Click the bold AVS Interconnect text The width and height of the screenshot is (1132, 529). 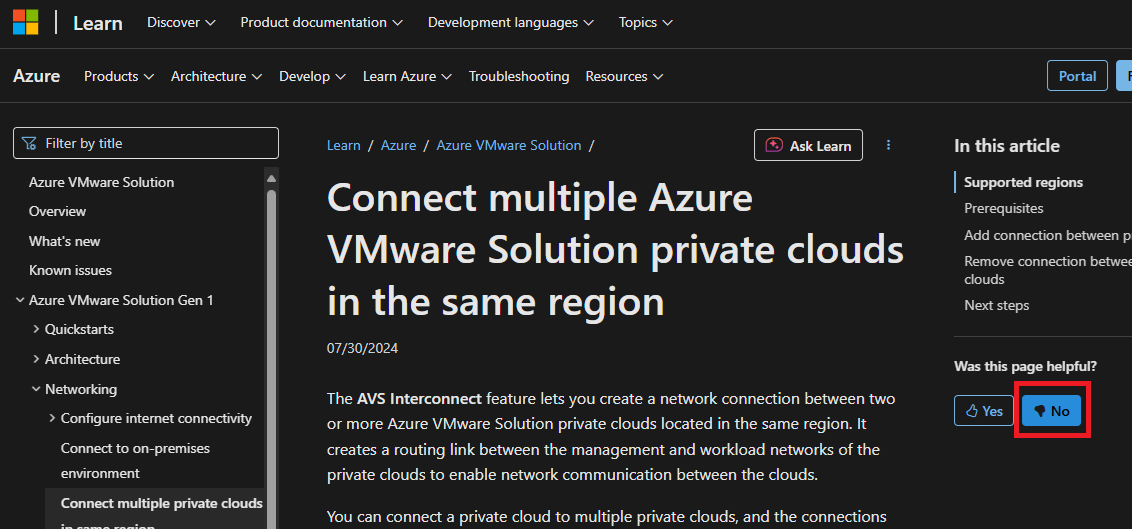(419, 398)
